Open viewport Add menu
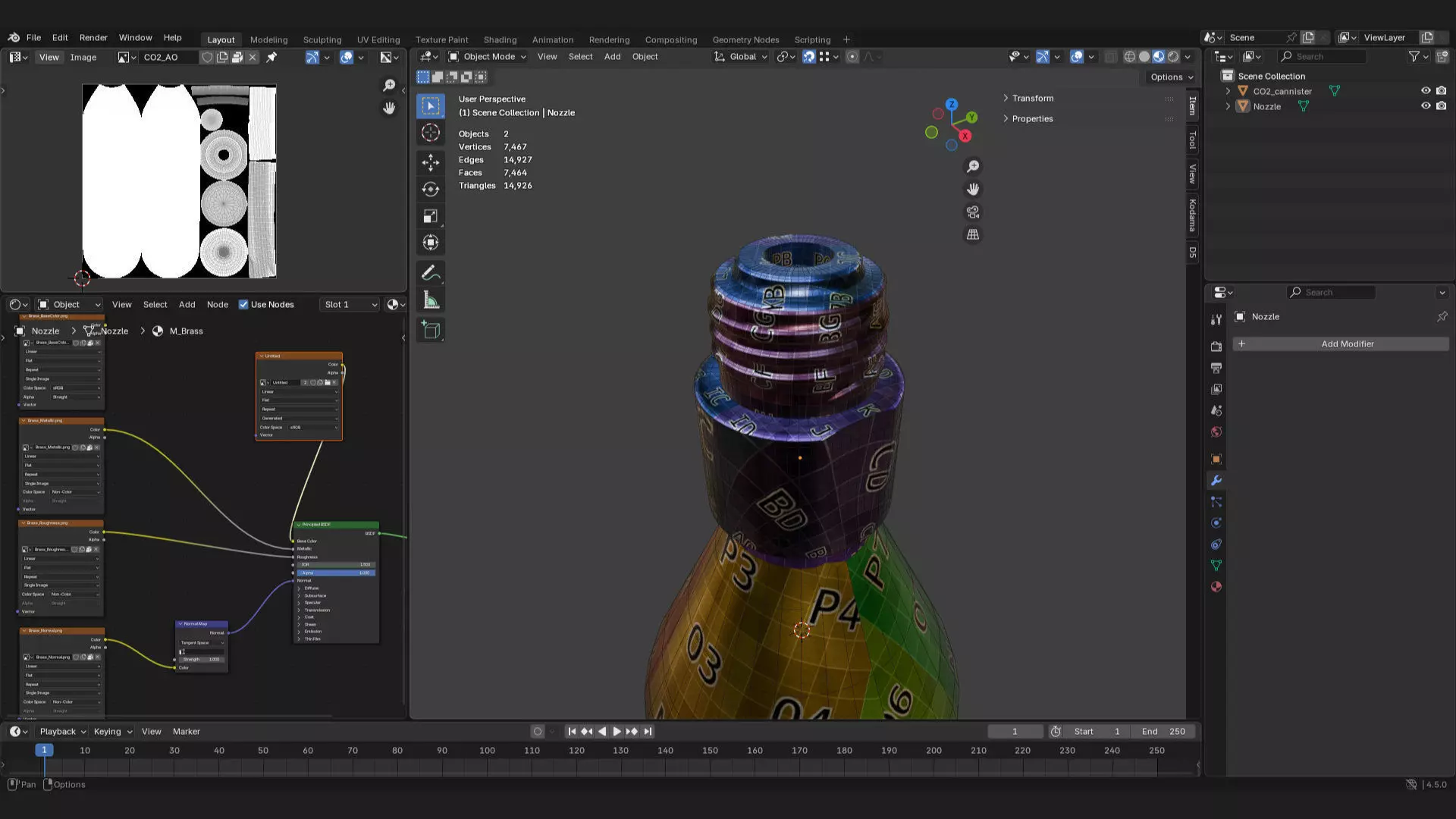Screen dimensions: 1456x819 (x=612, y=57)
